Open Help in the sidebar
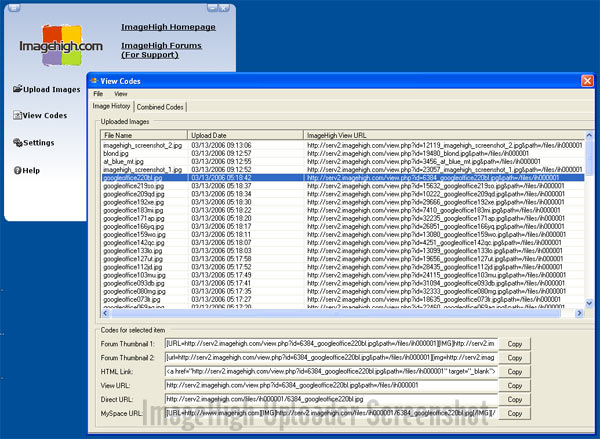 26,170
